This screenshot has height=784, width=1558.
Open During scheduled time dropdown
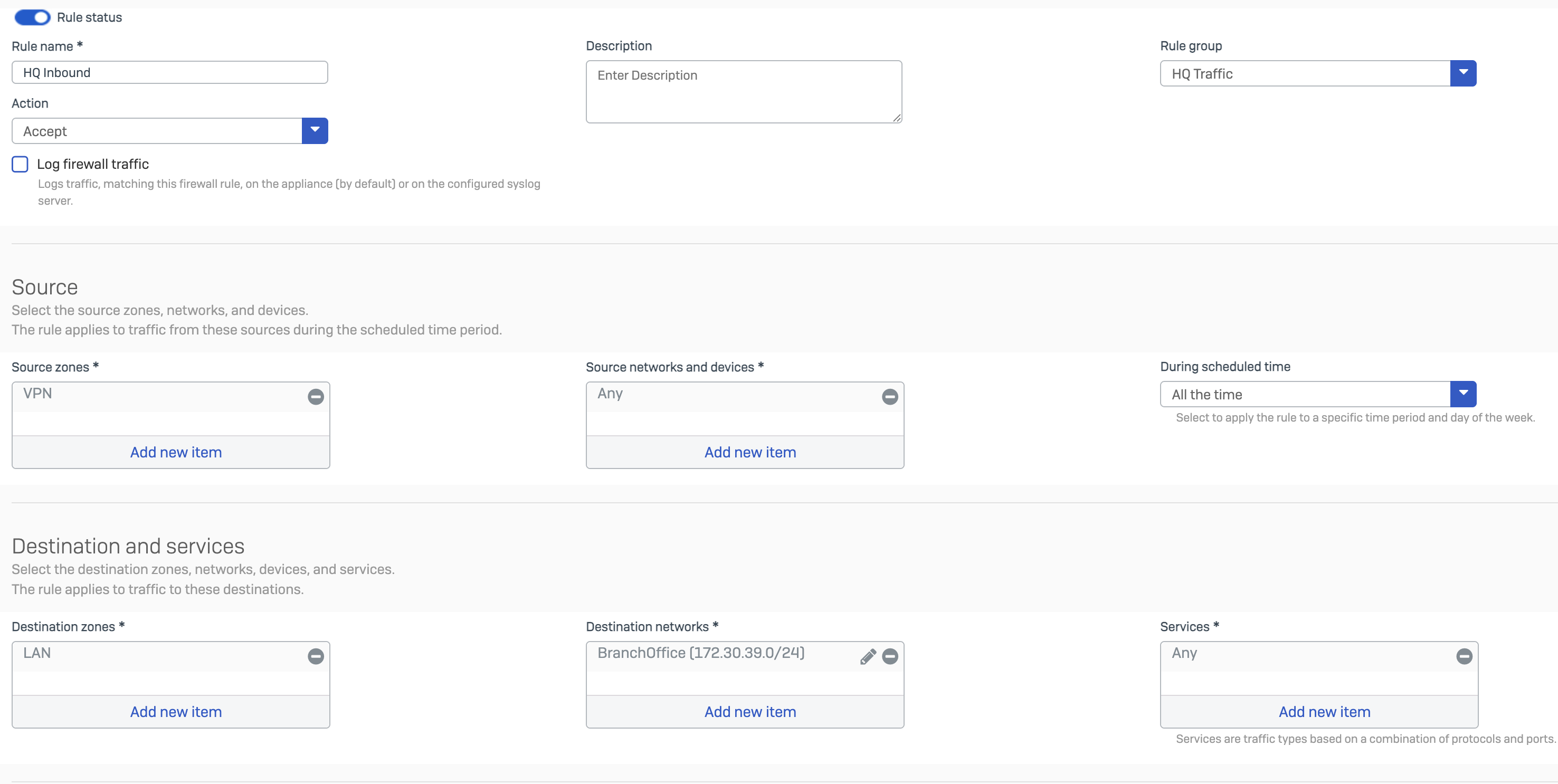click(1462, 394)
